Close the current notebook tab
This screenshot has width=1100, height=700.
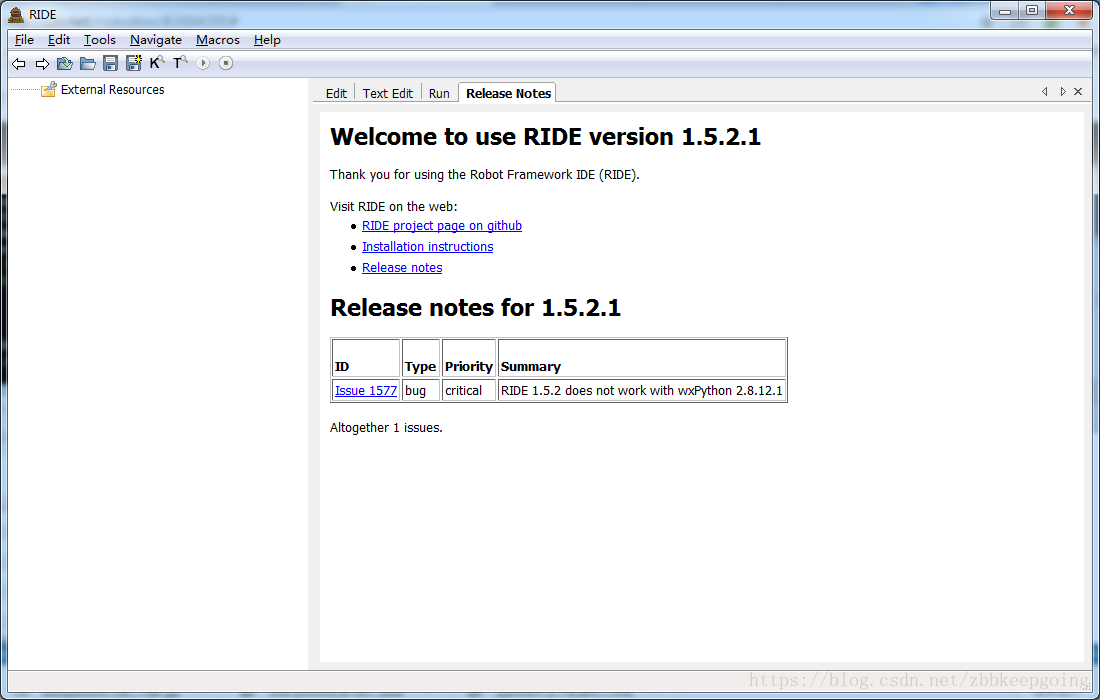[1078, 92]
